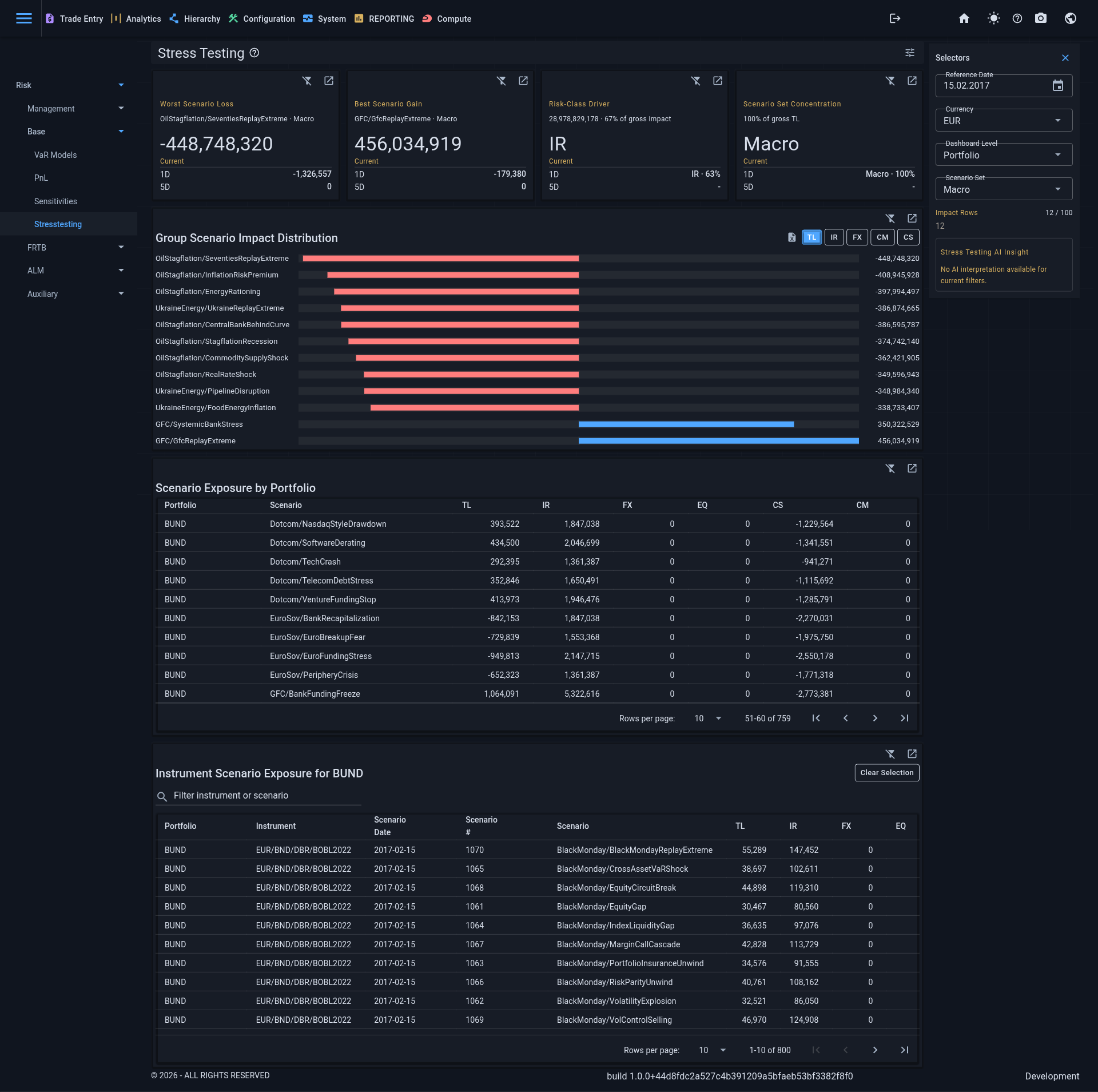The width and height of the screenshot is (1098, 1092).
Task: Go to previous page of Scenario Exposure table
Action: click(846, 718)
